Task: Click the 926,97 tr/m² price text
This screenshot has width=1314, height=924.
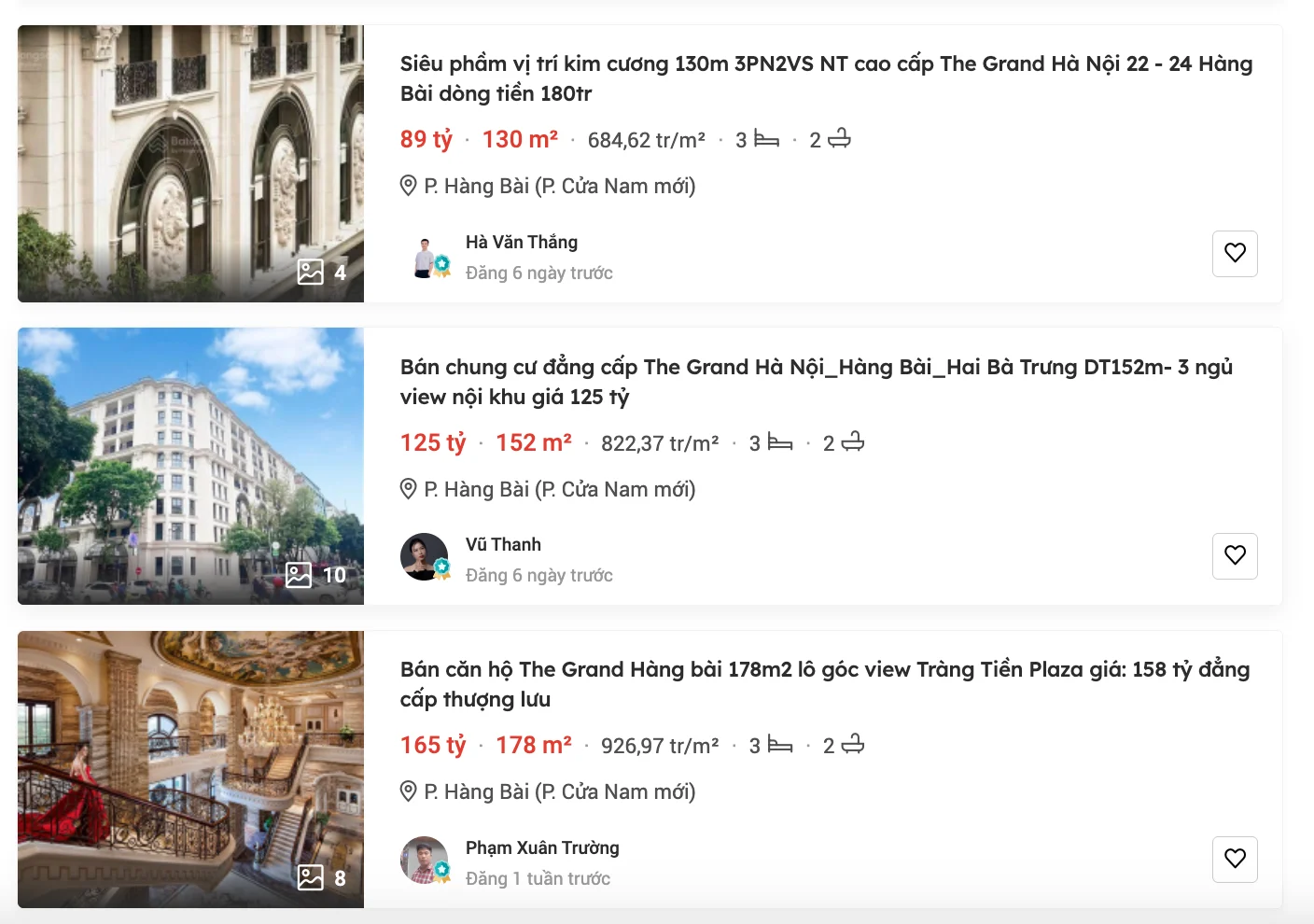Action: pyautogui.click(x=660, y=746)
